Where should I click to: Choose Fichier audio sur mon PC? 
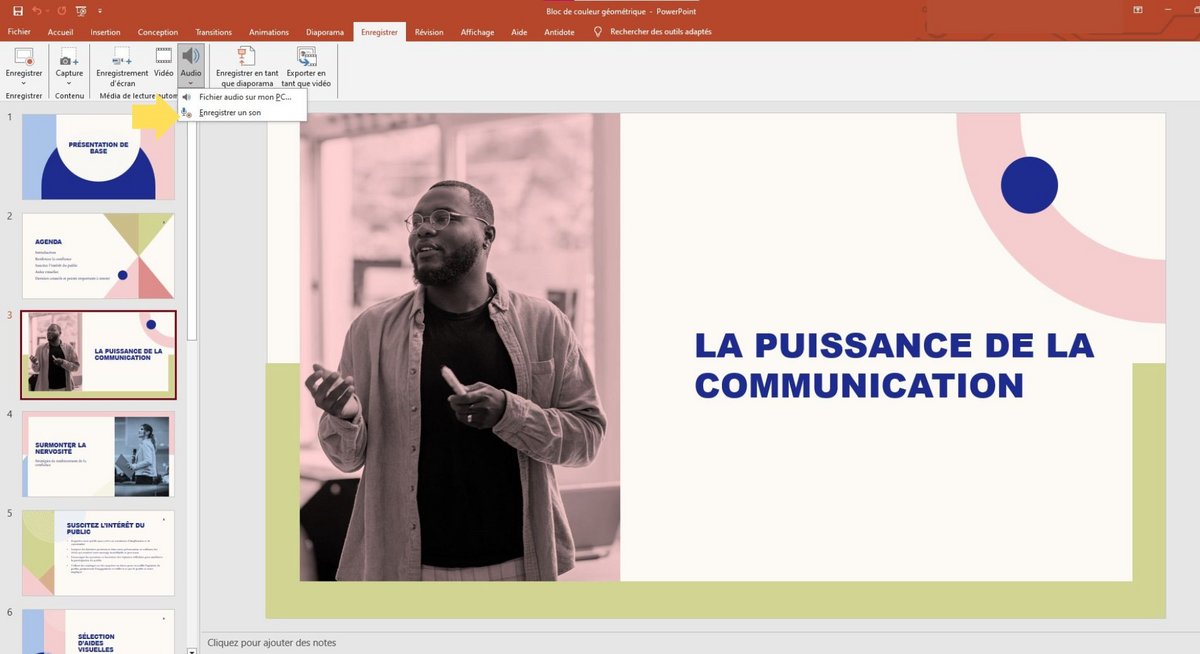[243, 97]
